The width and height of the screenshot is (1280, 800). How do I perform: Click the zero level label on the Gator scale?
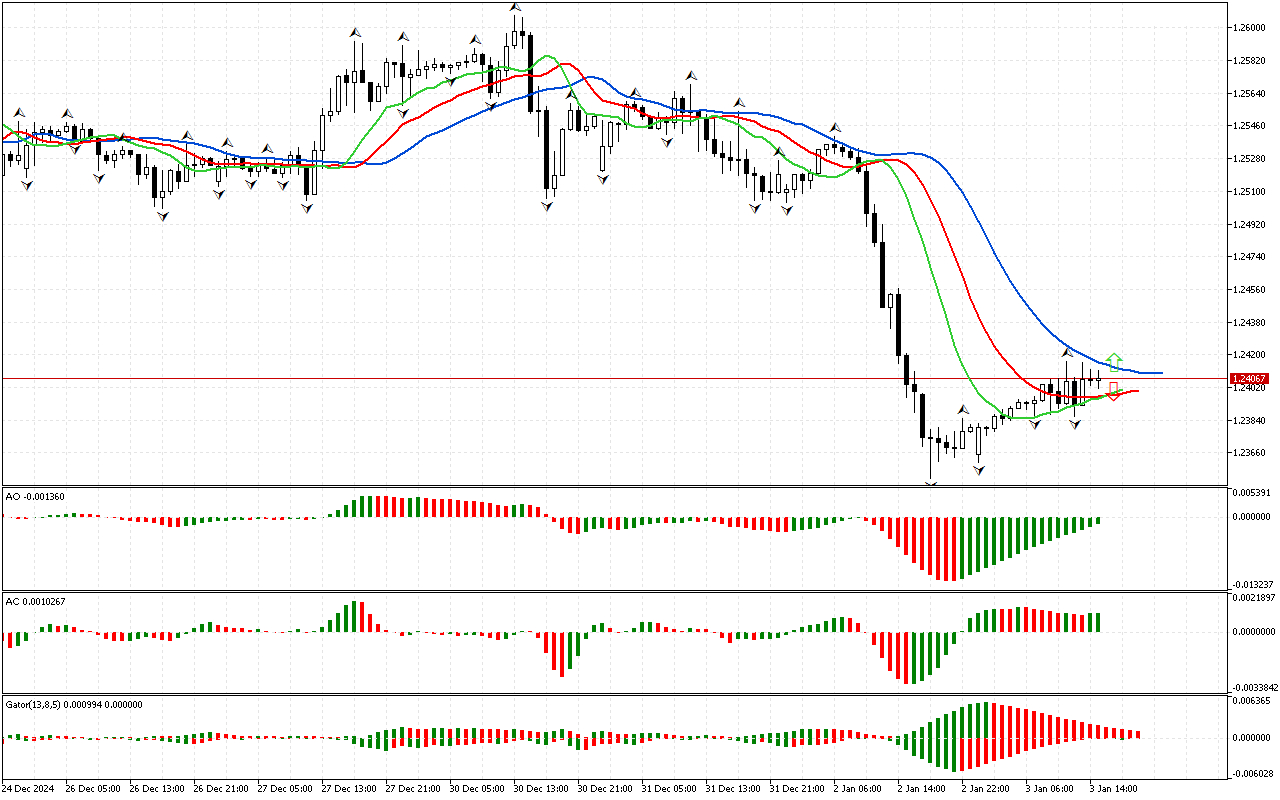1253,738
